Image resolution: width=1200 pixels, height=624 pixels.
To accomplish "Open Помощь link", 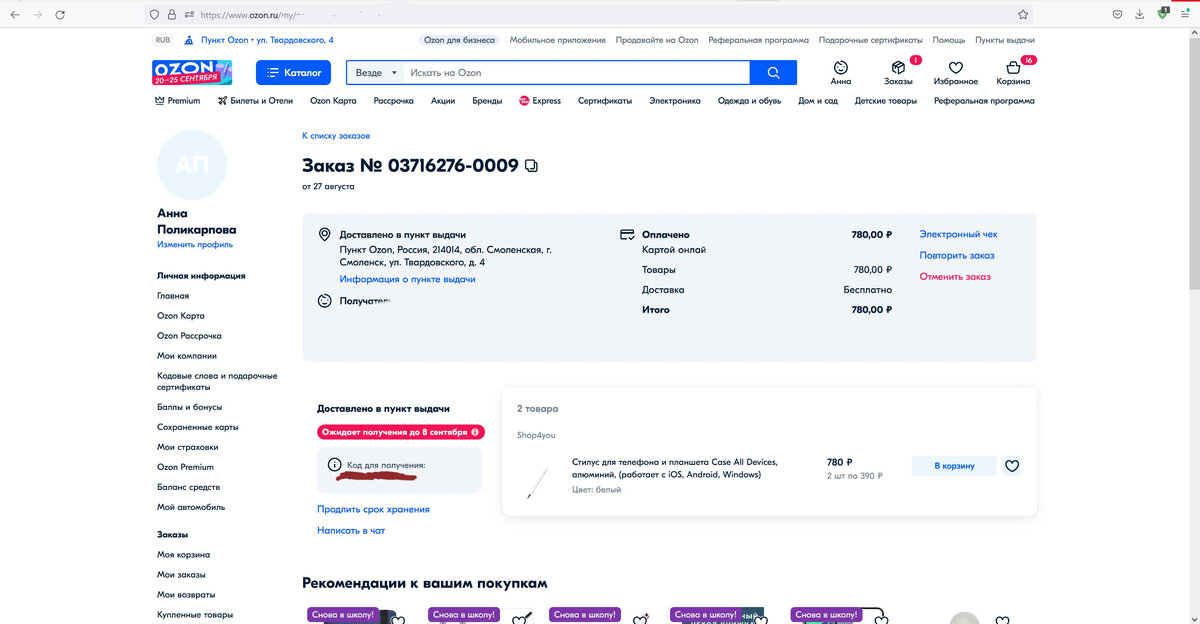I will pyautogui.click(x=949, y=40).
